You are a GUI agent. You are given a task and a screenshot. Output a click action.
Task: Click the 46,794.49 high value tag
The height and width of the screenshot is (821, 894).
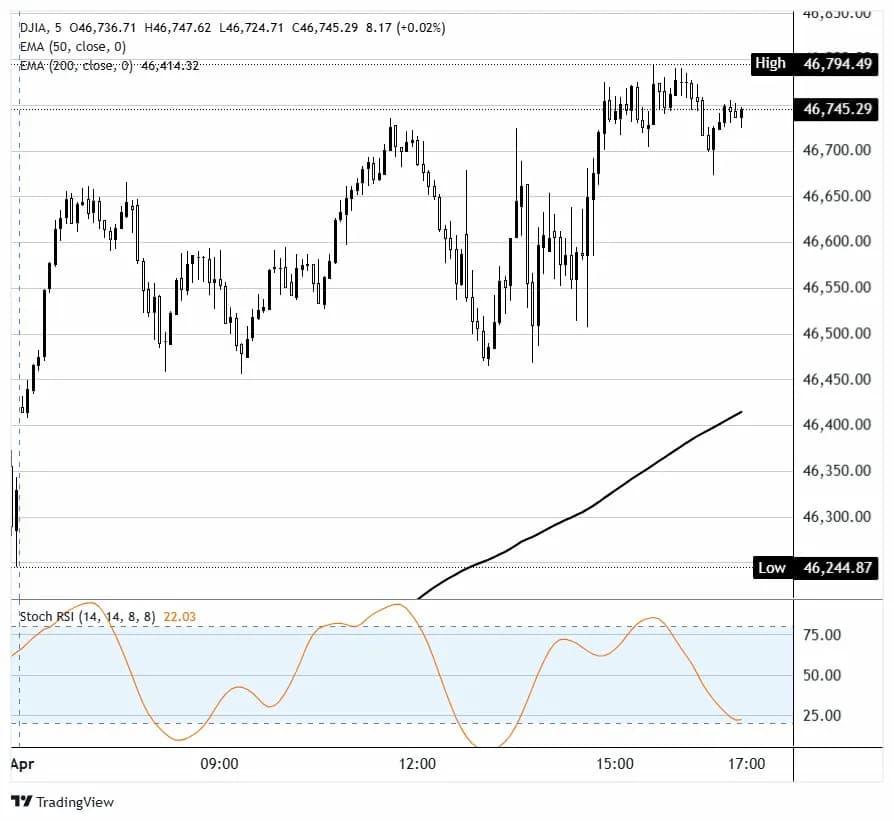pyautogui.click(x=834, y=63)
